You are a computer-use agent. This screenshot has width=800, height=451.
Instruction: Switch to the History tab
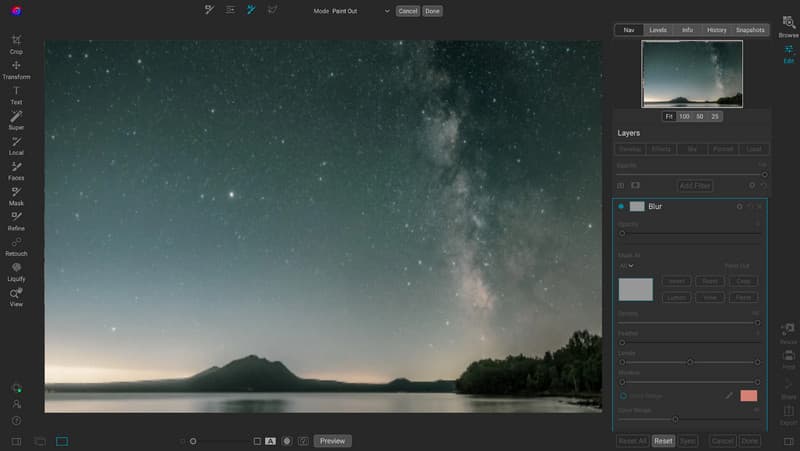(x=716, y=30)
